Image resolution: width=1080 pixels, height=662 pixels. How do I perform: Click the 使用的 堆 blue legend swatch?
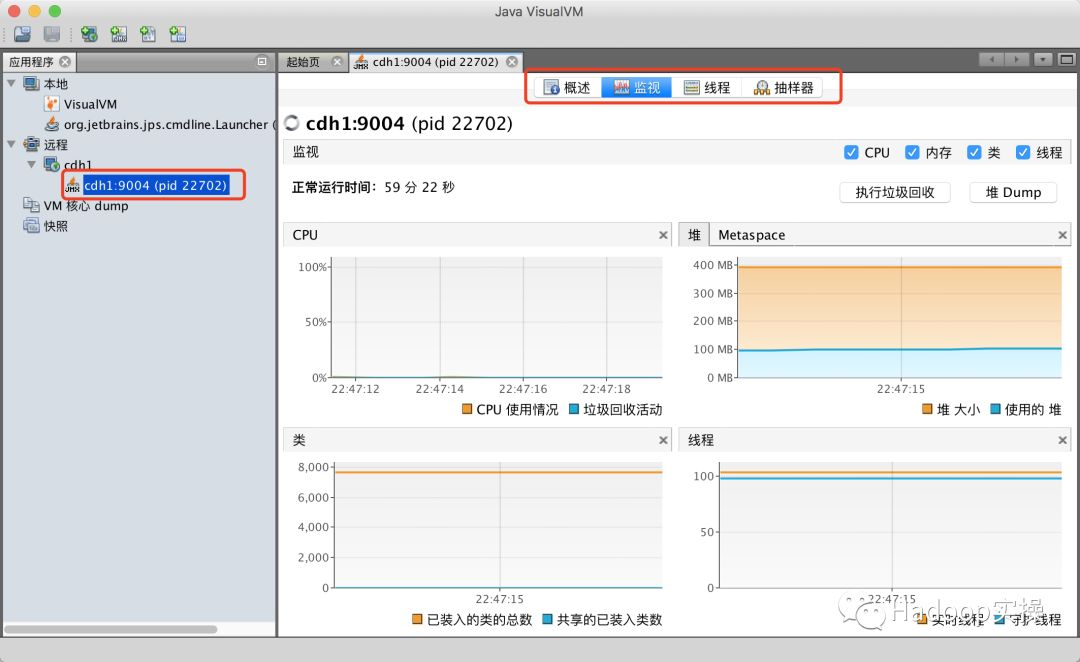995,409
